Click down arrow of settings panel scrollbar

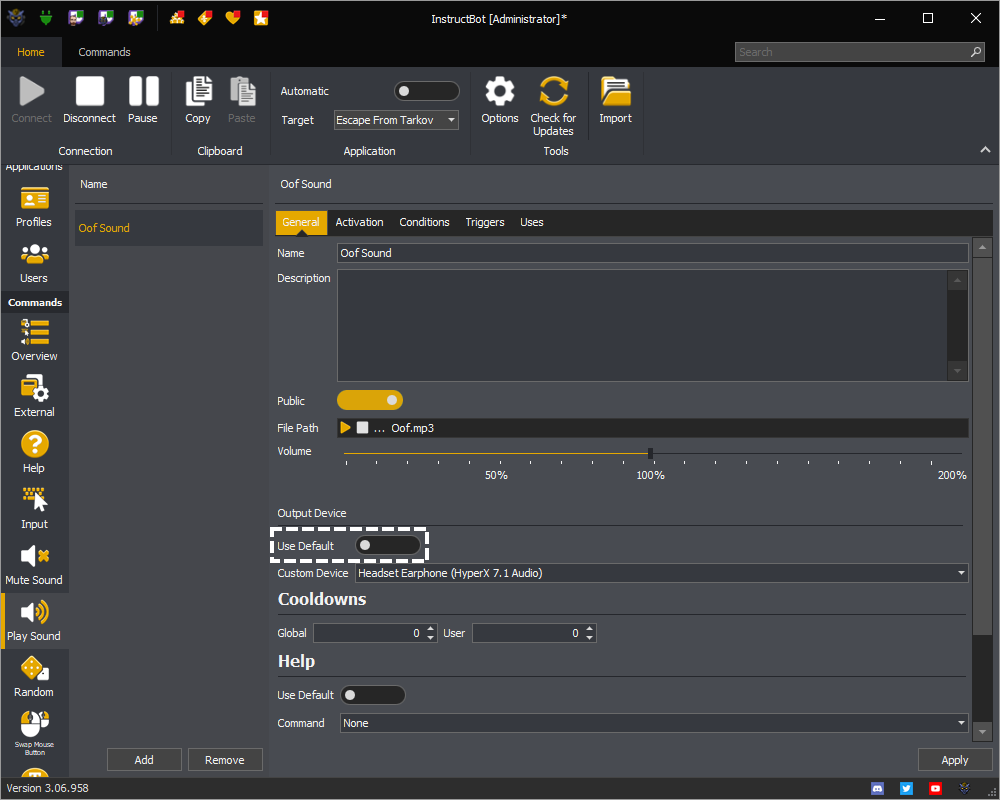(x=982, y=732)
